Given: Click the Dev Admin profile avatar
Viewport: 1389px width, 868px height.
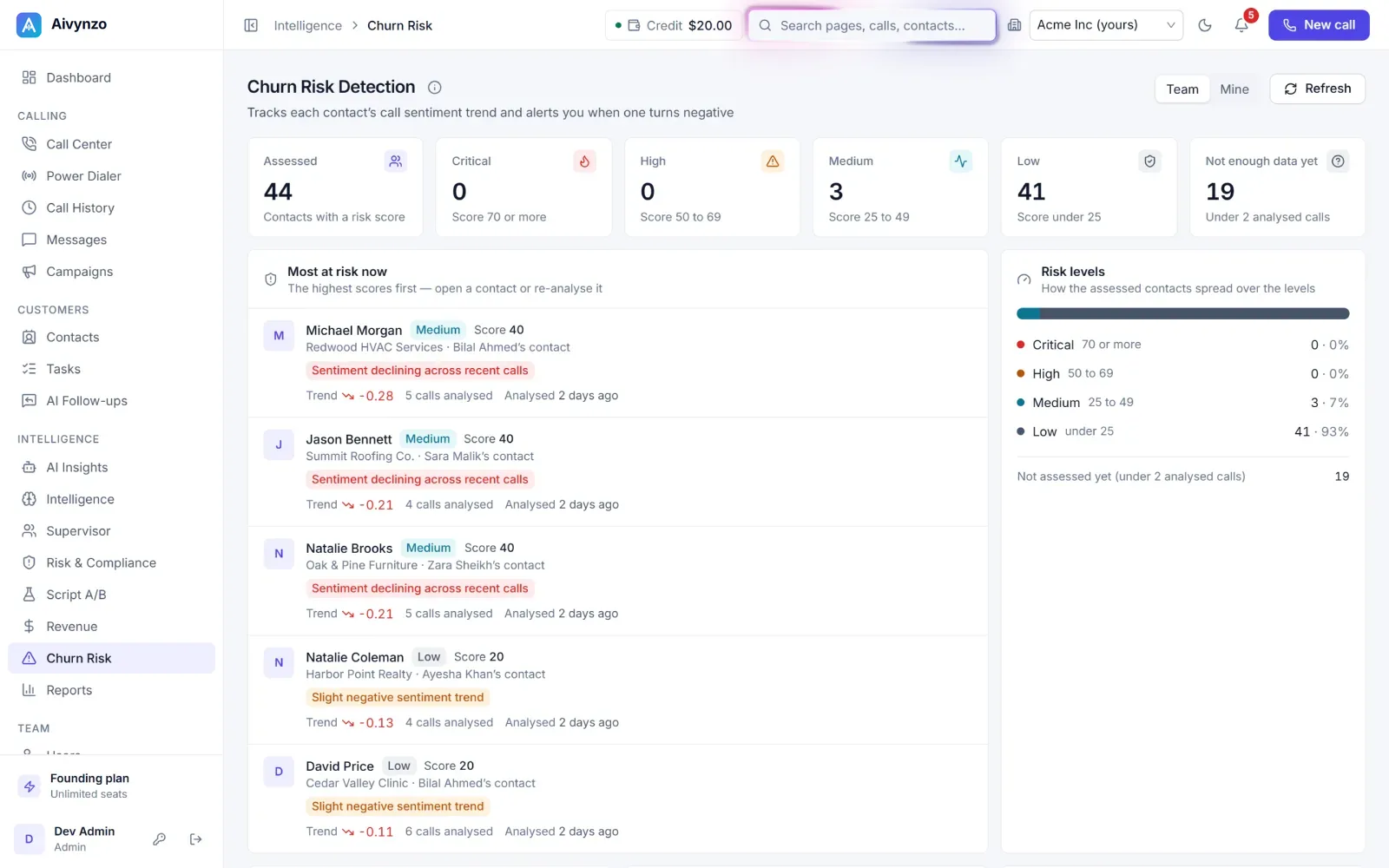Looking at the screenshot, I should click(29, 839).
